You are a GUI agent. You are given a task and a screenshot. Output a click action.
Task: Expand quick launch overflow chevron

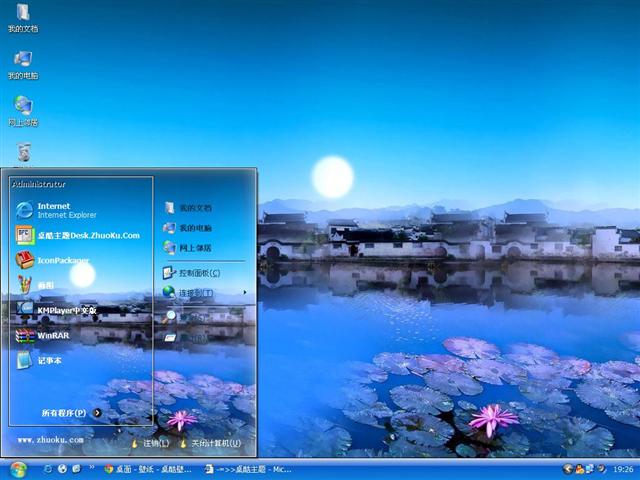coord(92,467)
